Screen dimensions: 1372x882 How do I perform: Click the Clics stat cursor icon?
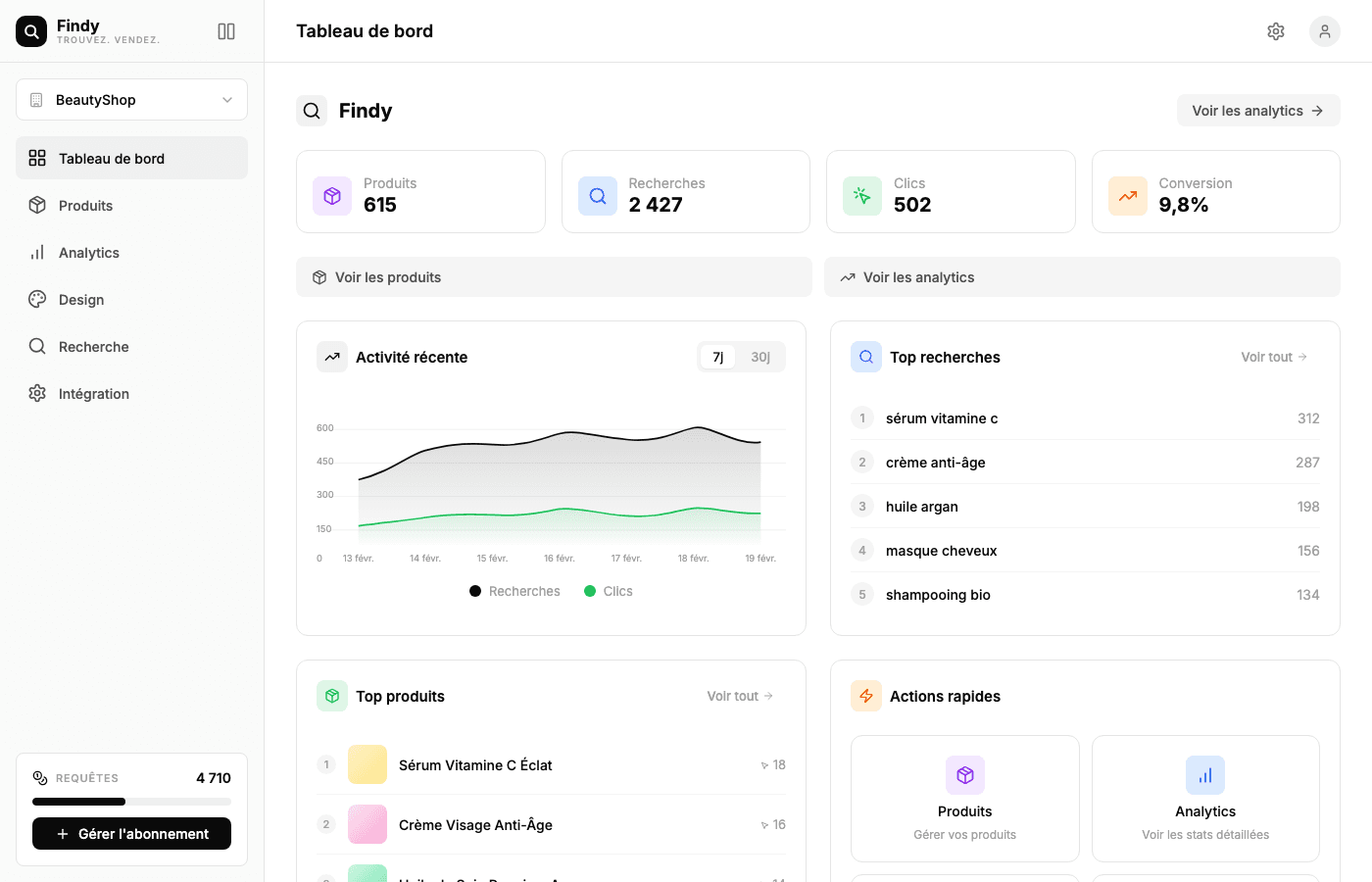[862, 196]
